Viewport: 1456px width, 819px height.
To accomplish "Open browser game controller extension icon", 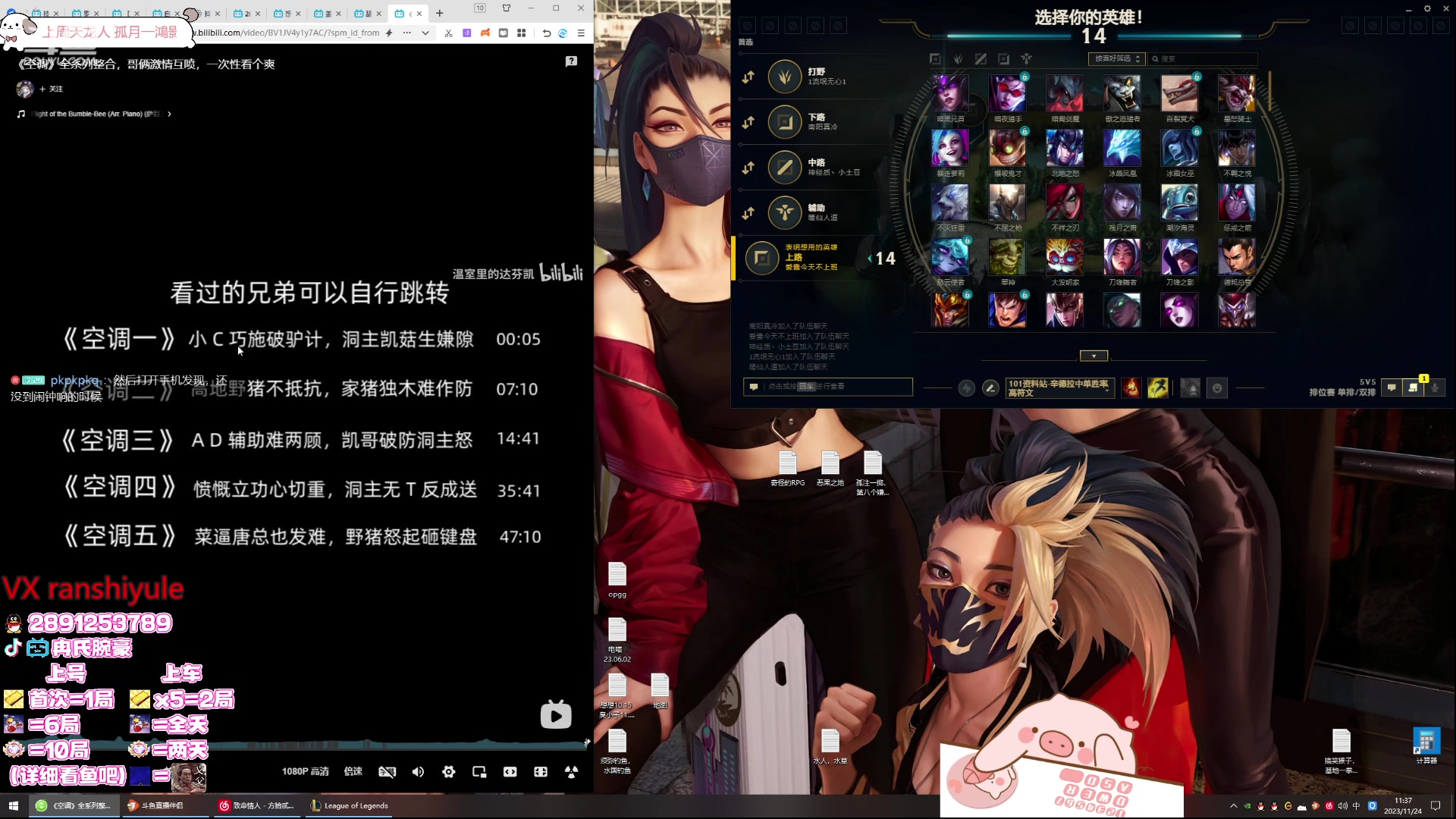I will click(x=485, y=33).
